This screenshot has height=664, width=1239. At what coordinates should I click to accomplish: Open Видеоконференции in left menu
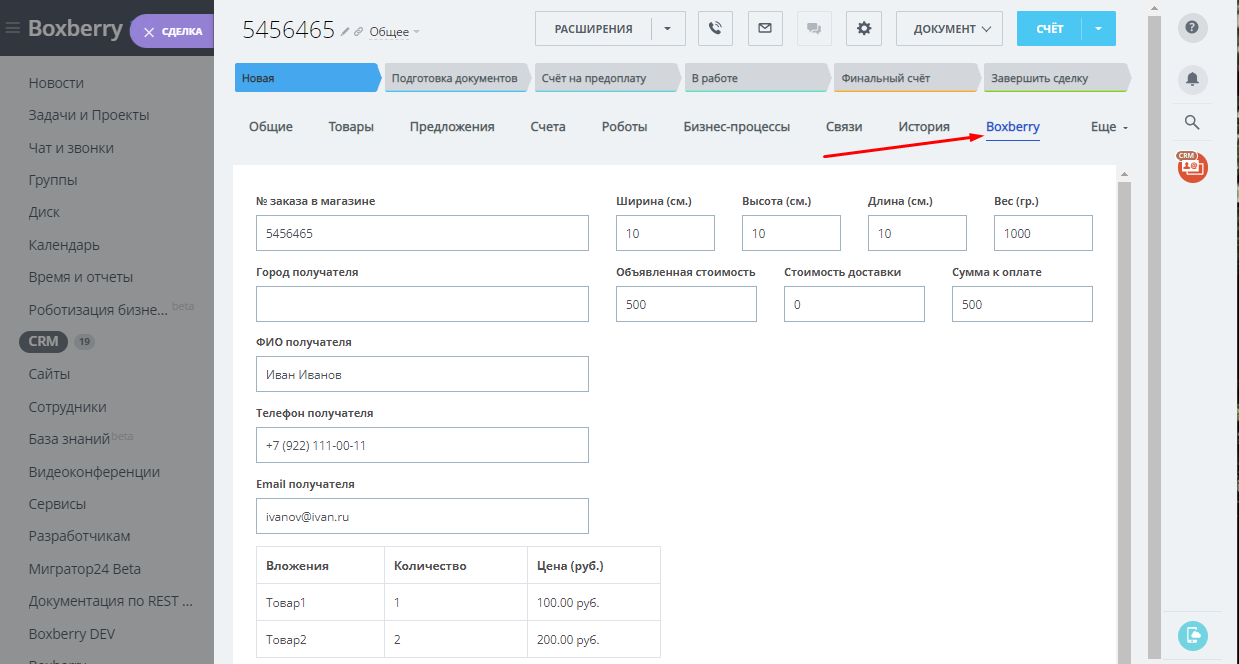click(x=94, y=472)
